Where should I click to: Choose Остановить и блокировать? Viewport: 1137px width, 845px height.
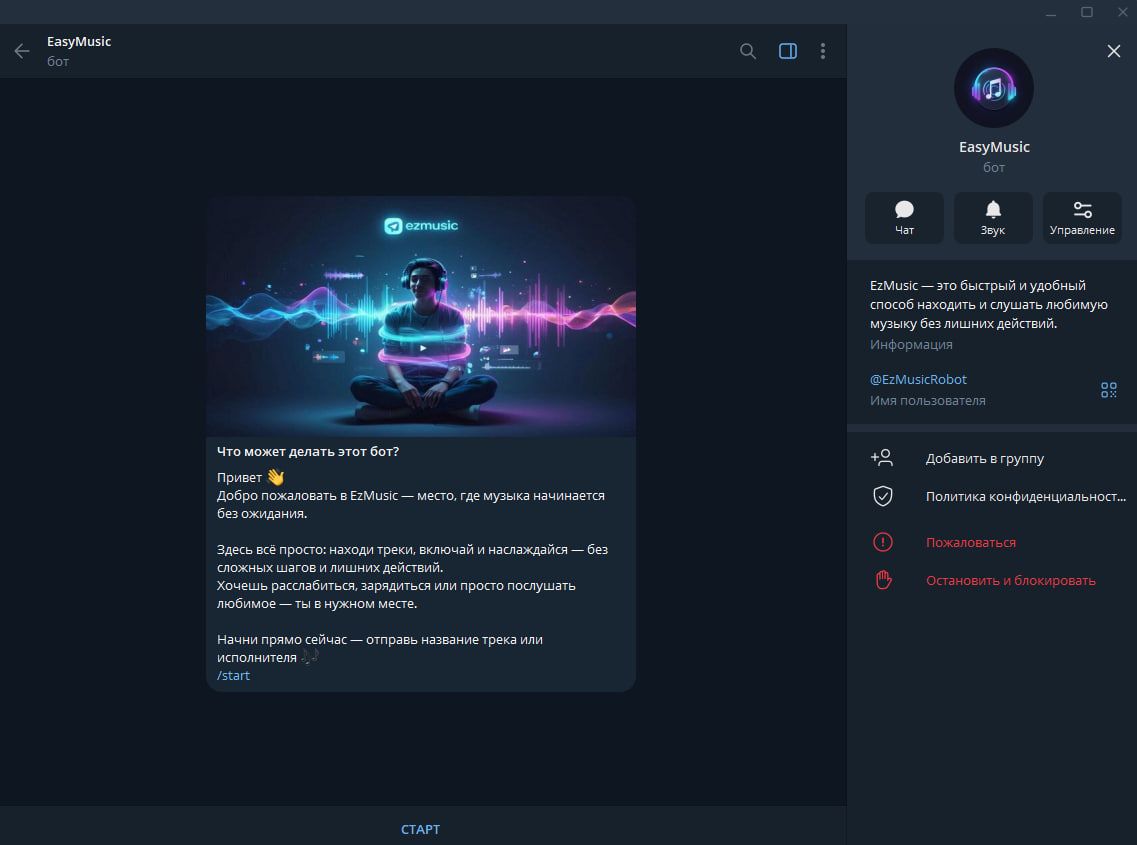click(992, 580)
